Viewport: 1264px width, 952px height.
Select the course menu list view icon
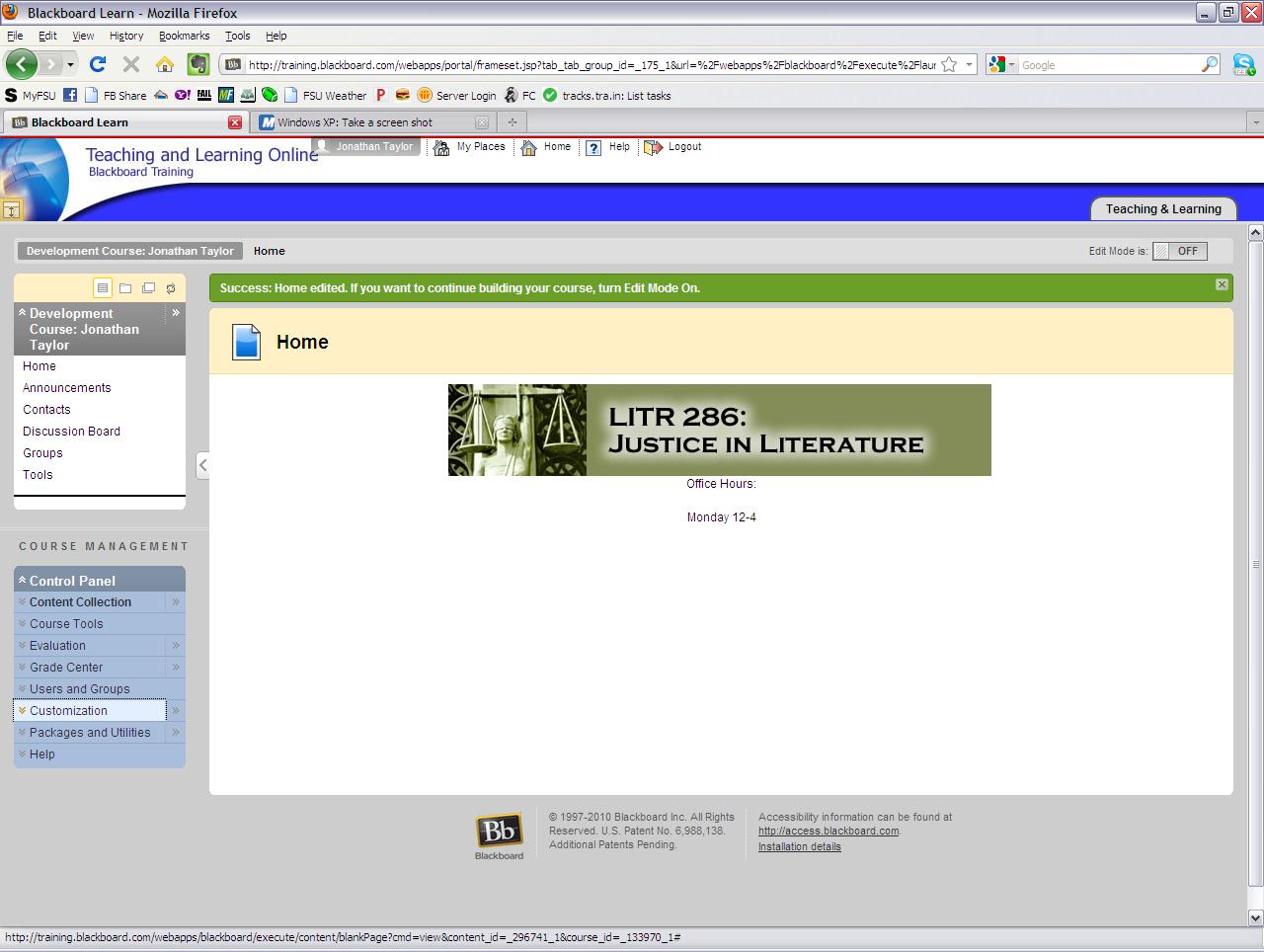click(x=103, y=288)
